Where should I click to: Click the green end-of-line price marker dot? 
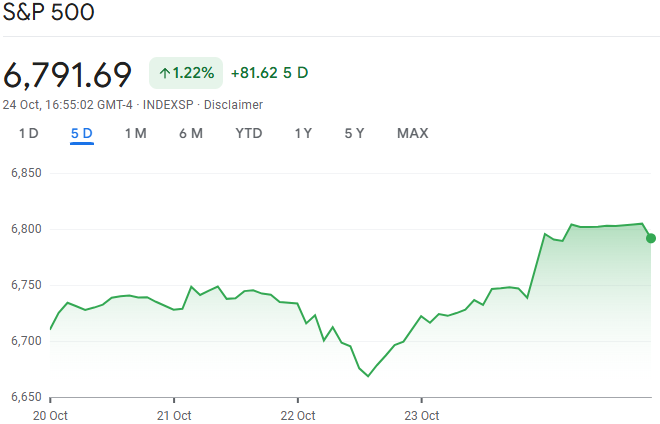pyautogui.click(x=651, y=238)
